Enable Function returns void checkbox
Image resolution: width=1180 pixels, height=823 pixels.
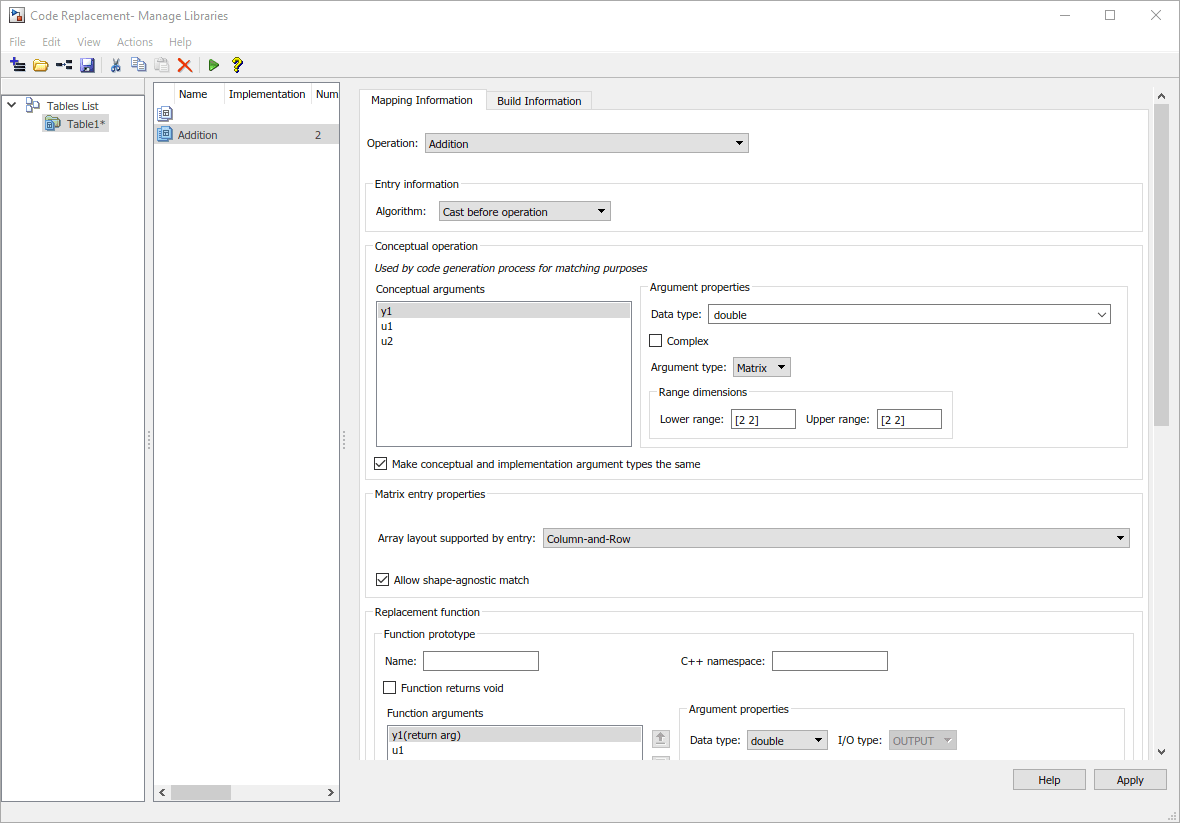point(390,688)
